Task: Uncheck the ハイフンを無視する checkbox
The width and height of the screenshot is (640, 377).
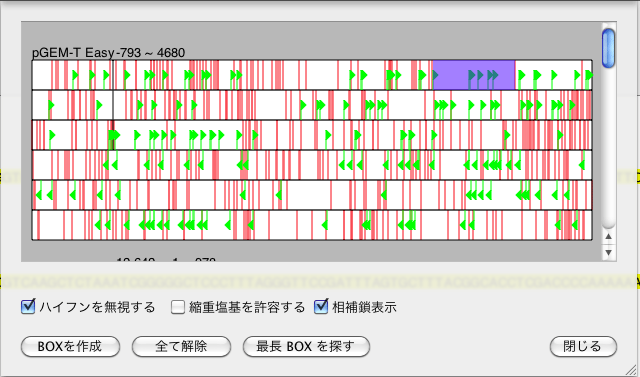Action: [x=28, y=306]
